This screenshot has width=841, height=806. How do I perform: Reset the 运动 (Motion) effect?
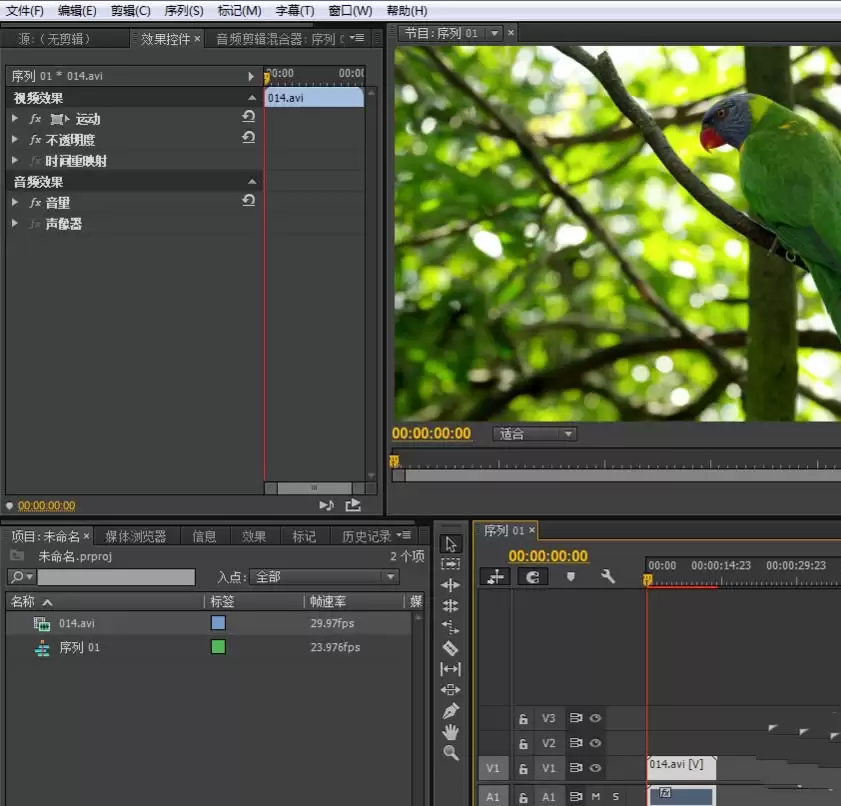coord(248,117)
